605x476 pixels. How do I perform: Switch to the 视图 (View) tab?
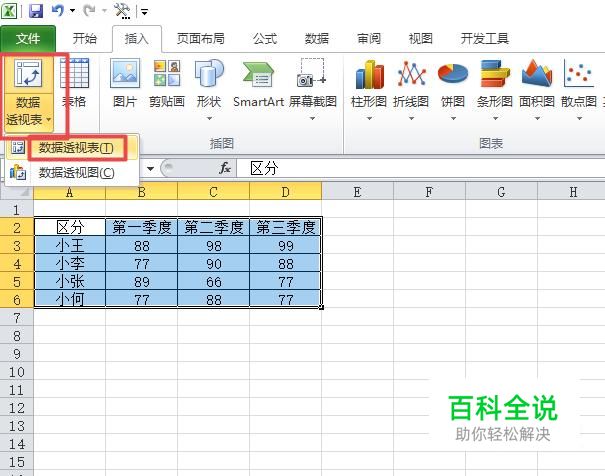click(x=421, y=39)
